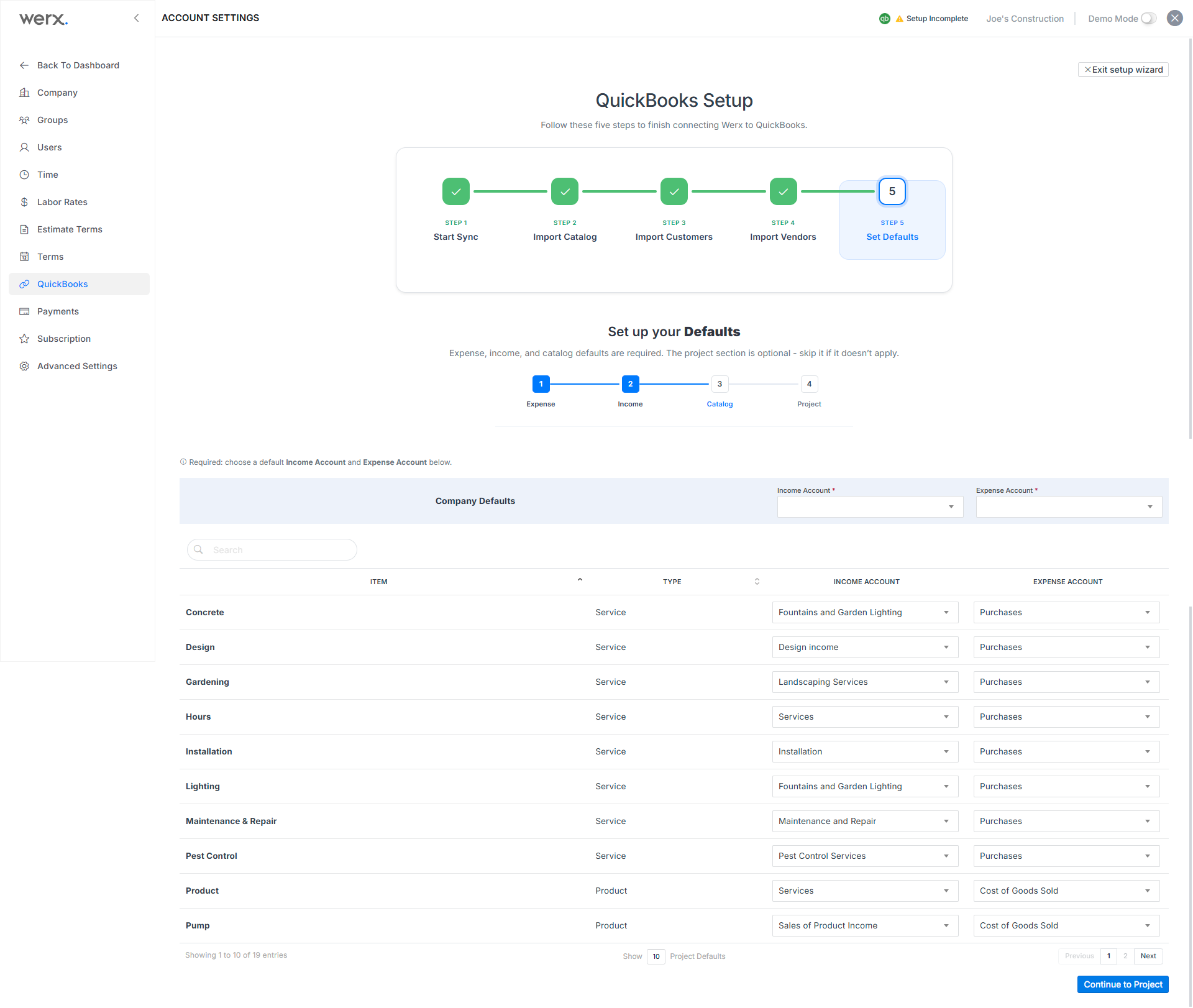This screenshot has height=1008, width=1193.
Task: Click the Exit setup wizard button
Action: pyautogui.click(x=1123, y=70)
